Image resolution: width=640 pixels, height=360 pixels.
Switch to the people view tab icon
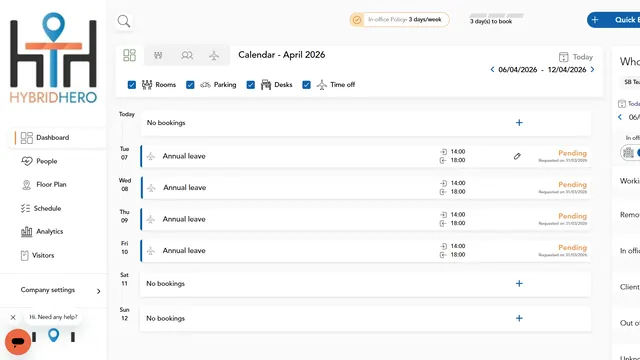pyautogui.click(x=187, y=55)
